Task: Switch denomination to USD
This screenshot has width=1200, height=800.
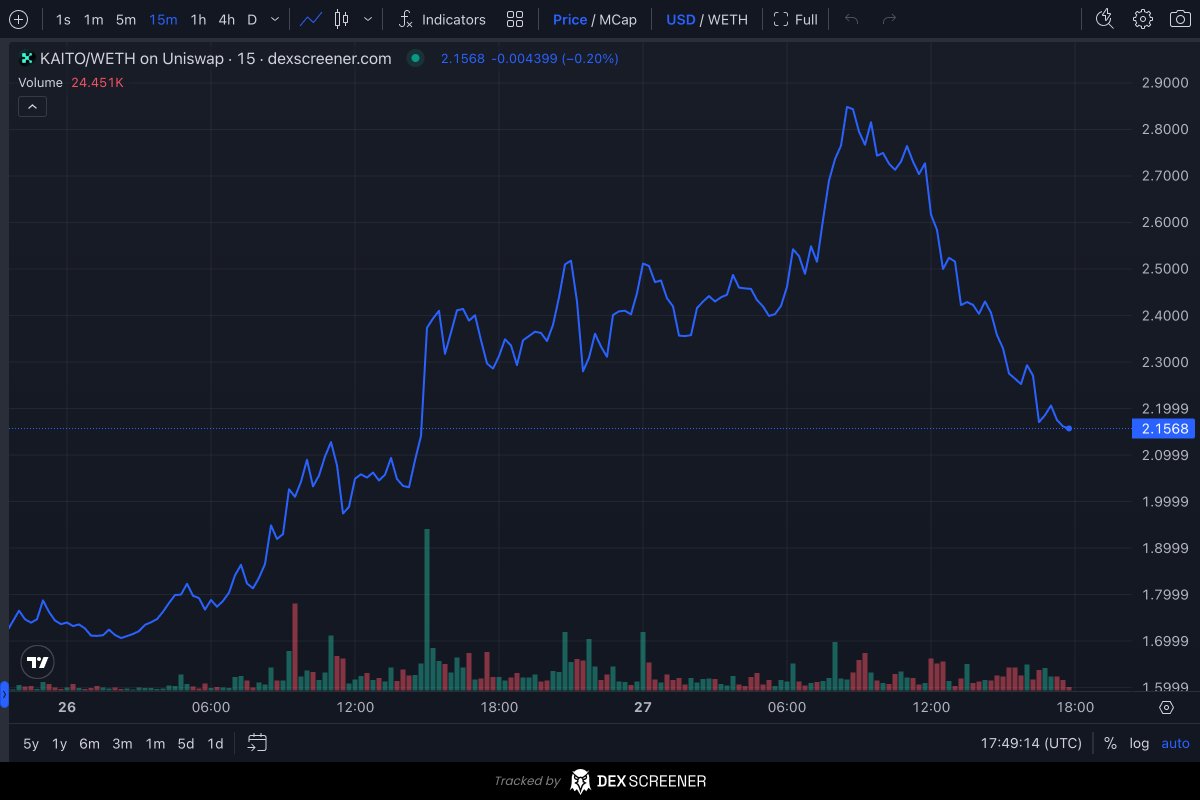Action: pyautogui.click(x=681, y=19)
